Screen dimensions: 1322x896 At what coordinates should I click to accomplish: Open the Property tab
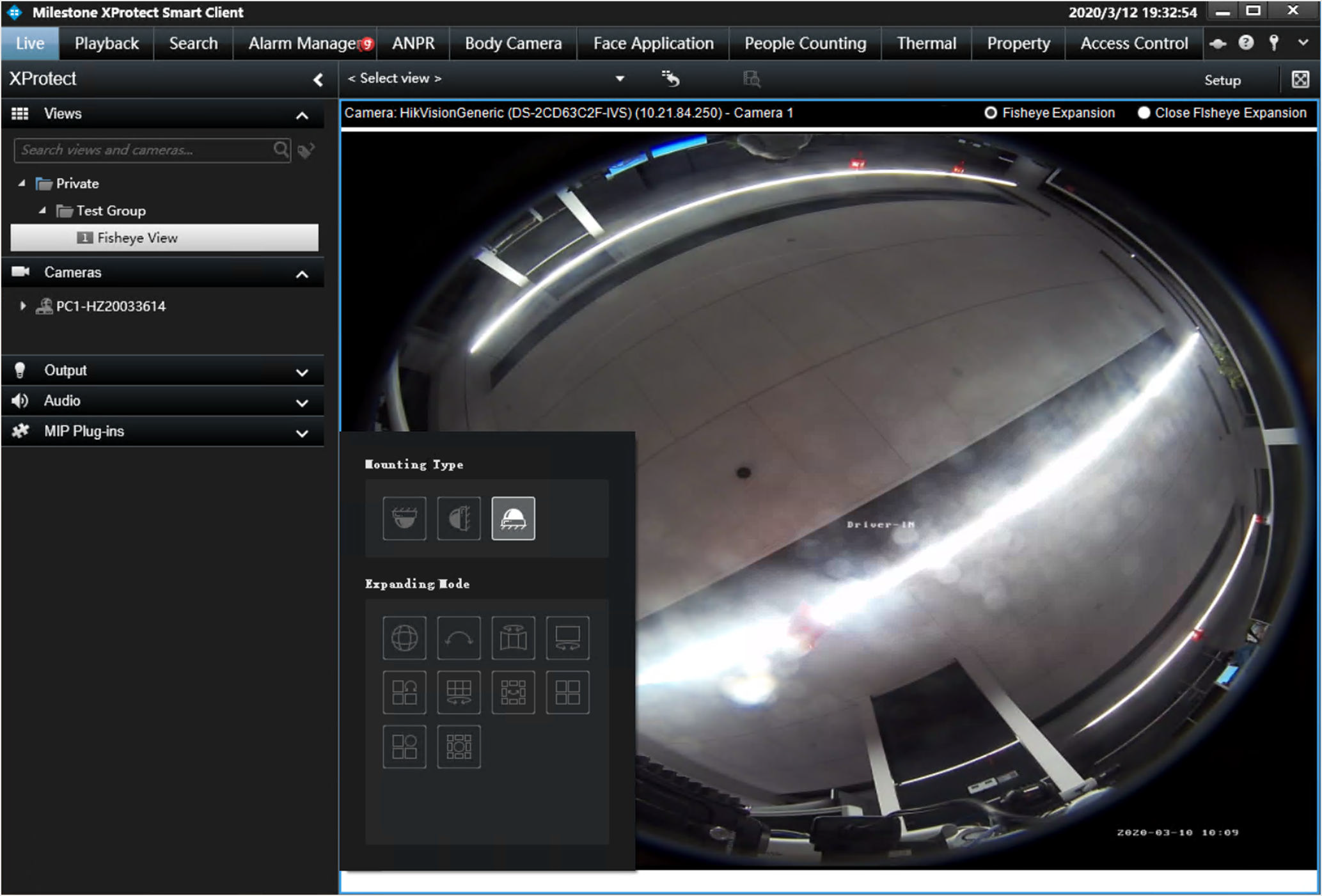tap(1018, 43)
